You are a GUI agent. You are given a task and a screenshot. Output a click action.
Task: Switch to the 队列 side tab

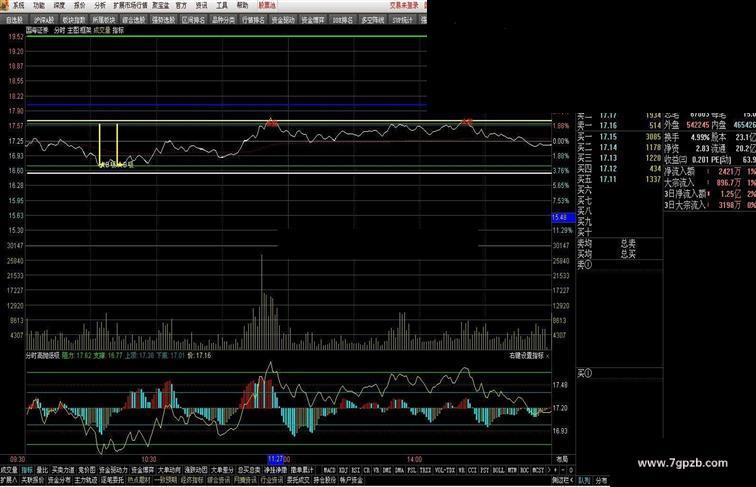click(584, 480)
